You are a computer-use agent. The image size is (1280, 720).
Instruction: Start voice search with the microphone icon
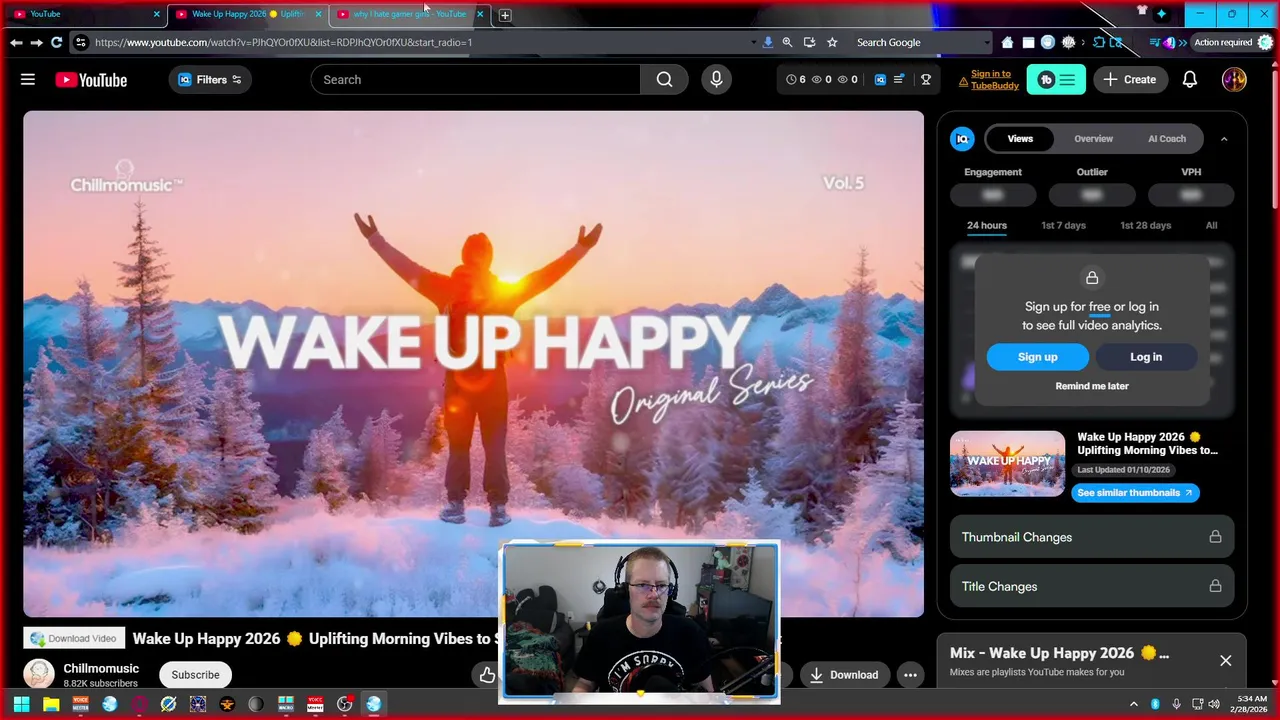716,80
